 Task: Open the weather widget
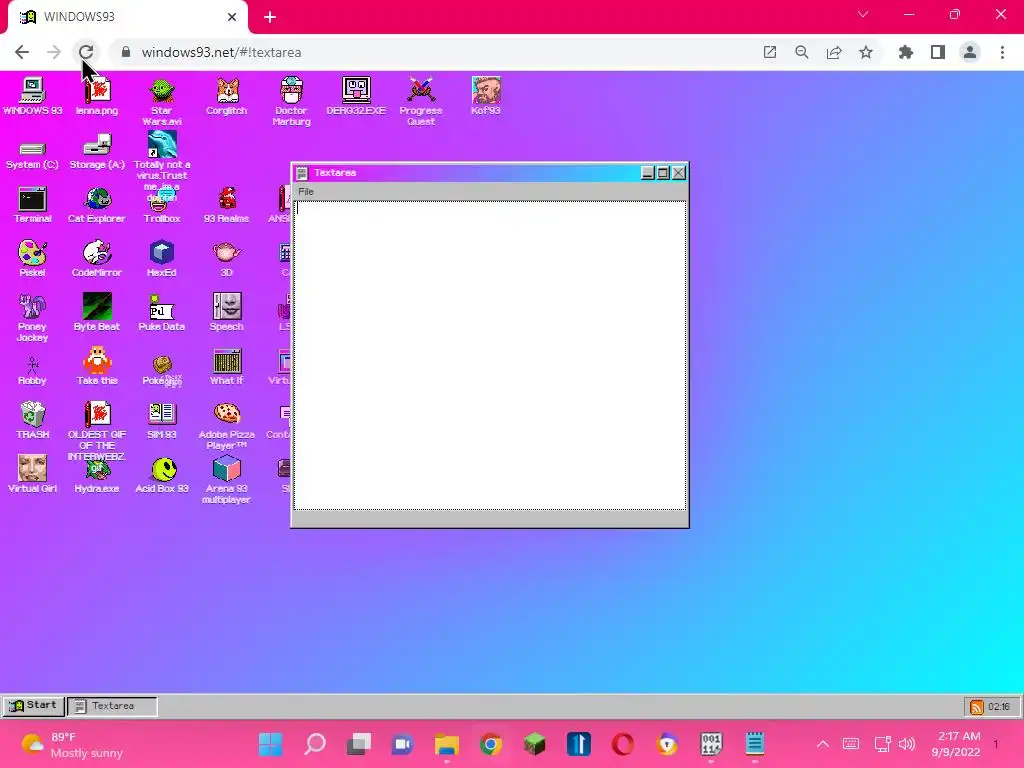[x=72, y=744]
